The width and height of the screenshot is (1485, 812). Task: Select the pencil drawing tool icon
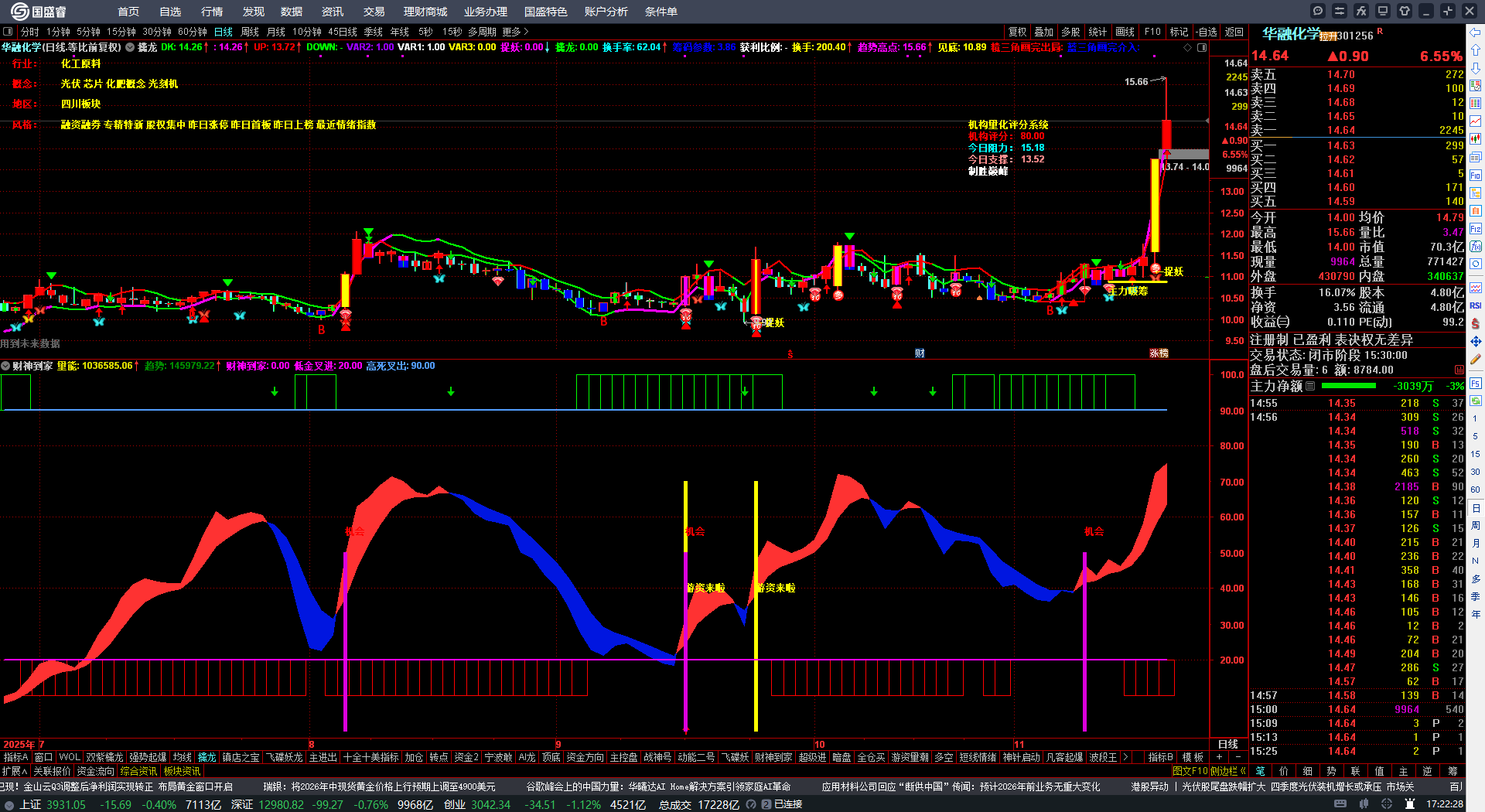click(x=1476, y=360)
